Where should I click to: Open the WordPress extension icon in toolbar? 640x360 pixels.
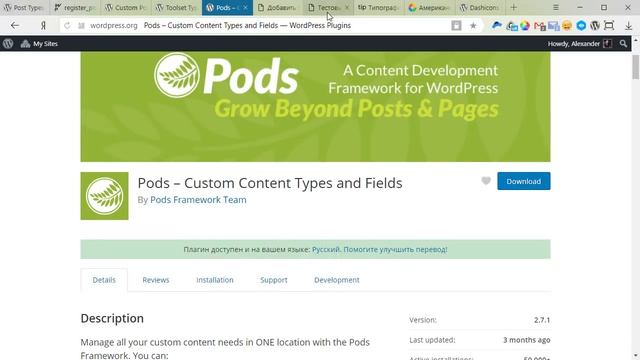[595, 25]
